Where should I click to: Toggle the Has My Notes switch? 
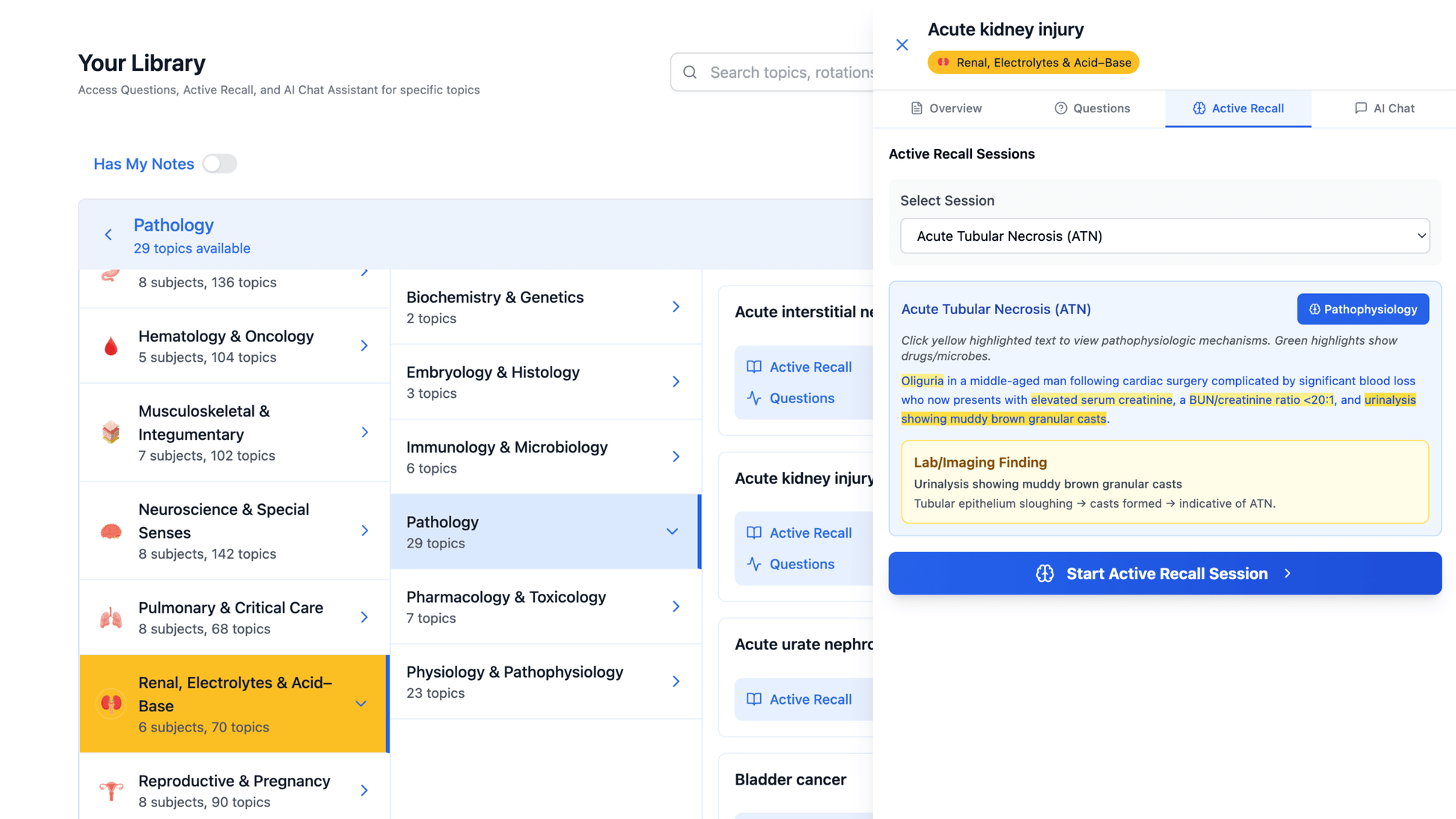219,164
